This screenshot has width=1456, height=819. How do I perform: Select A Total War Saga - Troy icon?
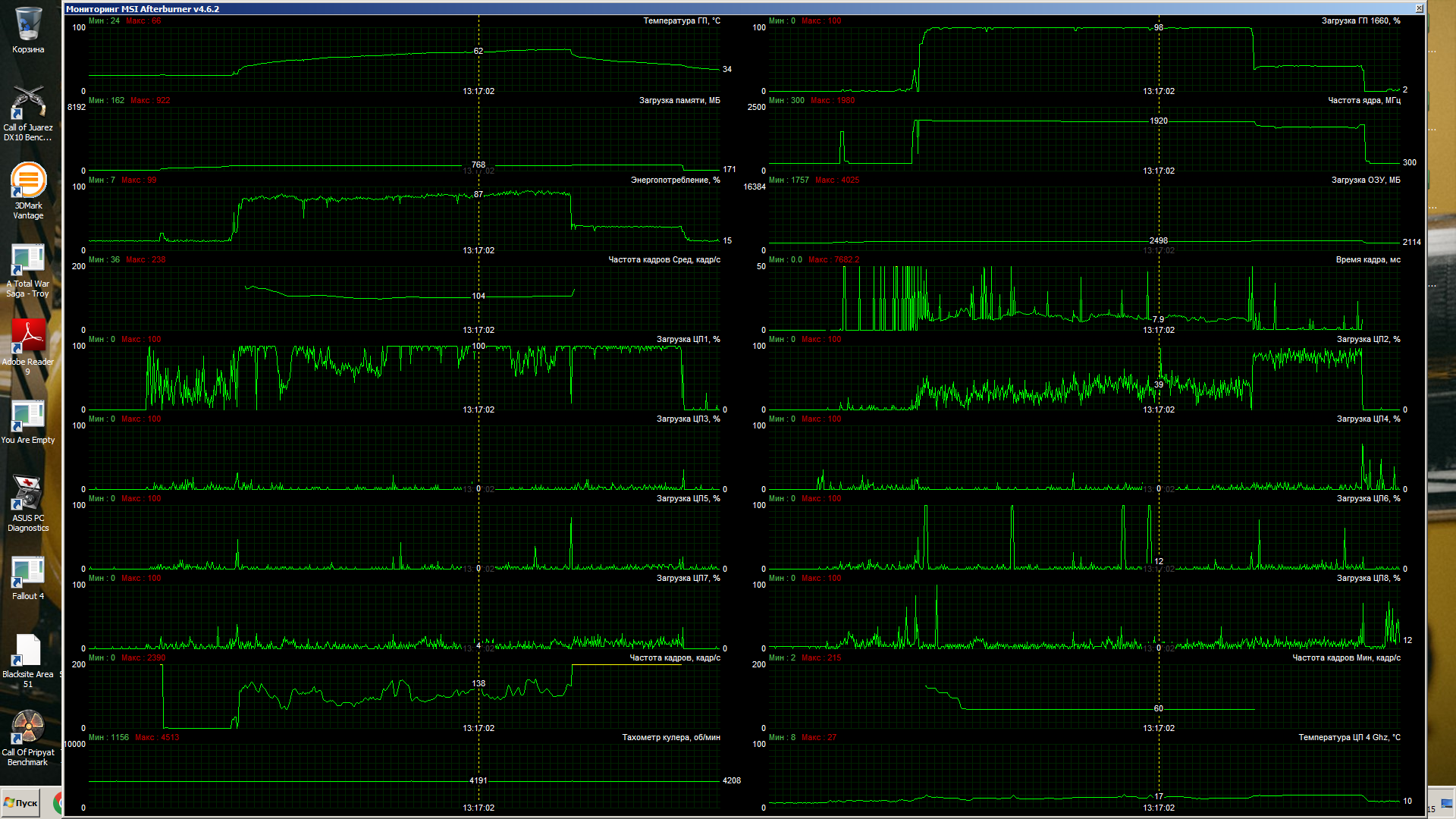pyautogui.click(x=28, y=260)
